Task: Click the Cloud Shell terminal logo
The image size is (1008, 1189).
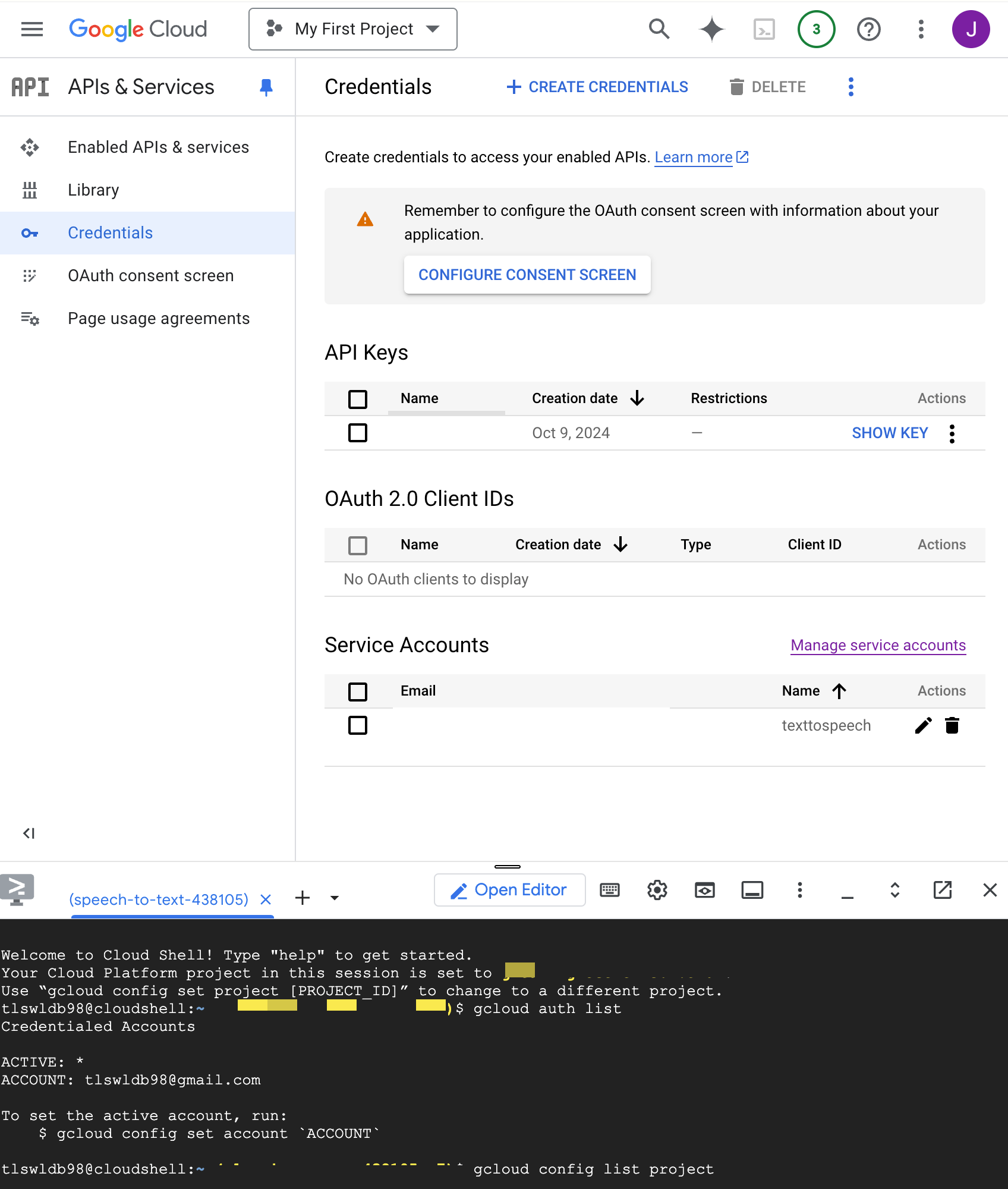Action: [x=17, y=889]
